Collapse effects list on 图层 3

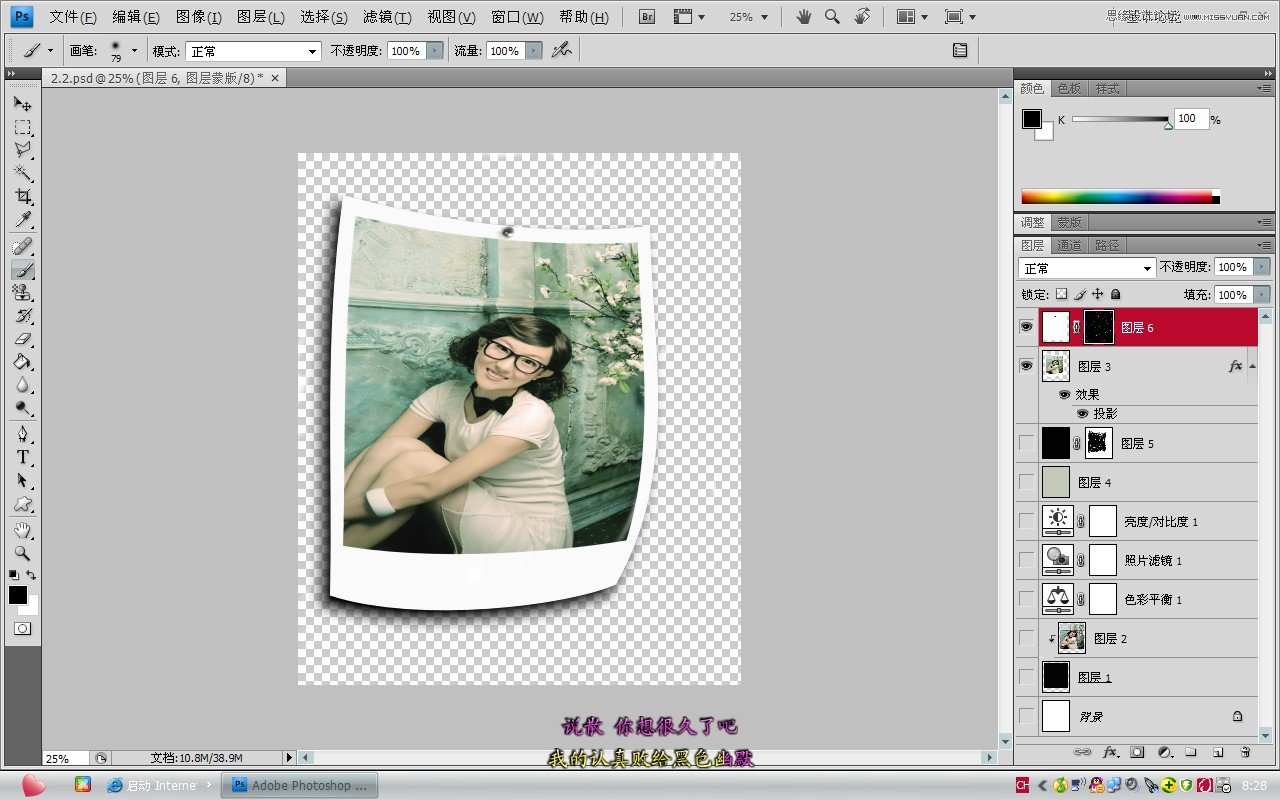[1252, 367]
